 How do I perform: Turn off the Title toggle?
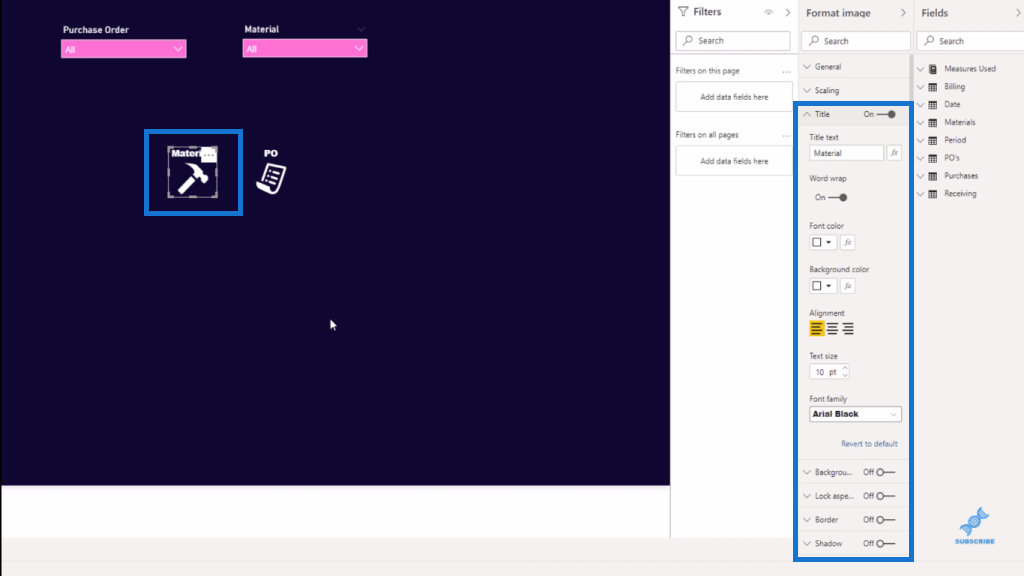pos(886,114)
